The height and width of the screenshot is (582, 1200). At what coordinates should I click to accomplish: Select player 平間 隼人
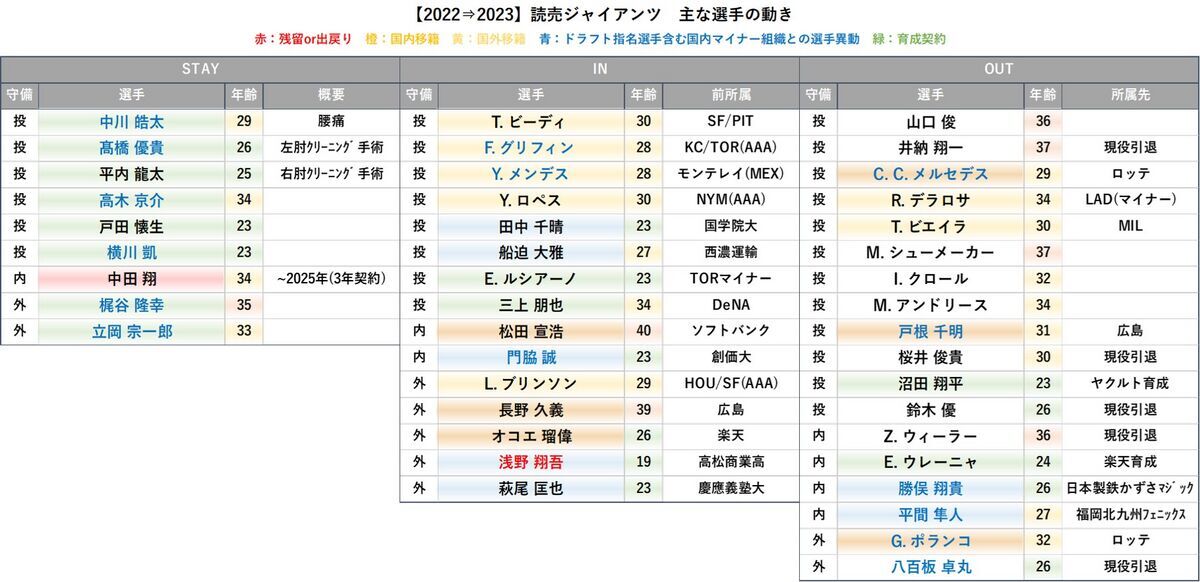pos(930,514)
